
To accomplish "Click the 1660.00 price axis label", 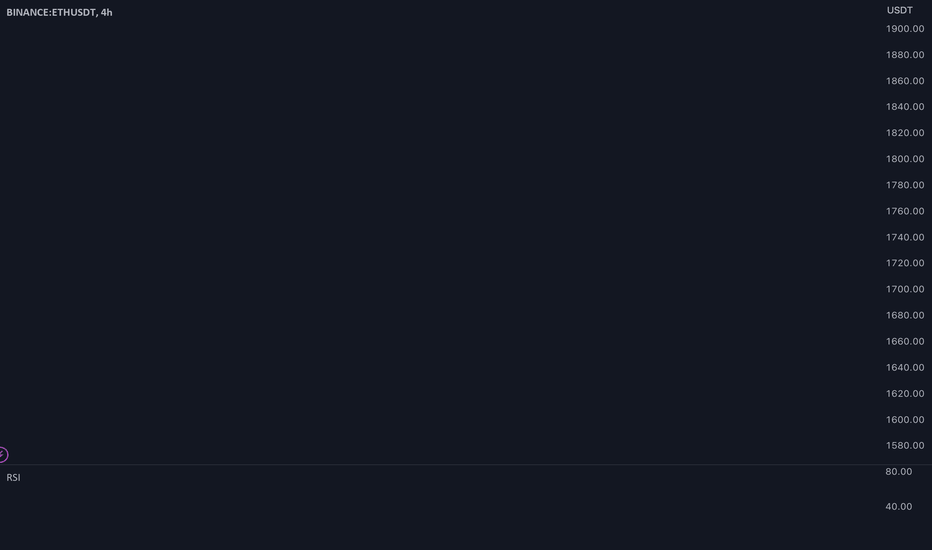I will (905, 341).
